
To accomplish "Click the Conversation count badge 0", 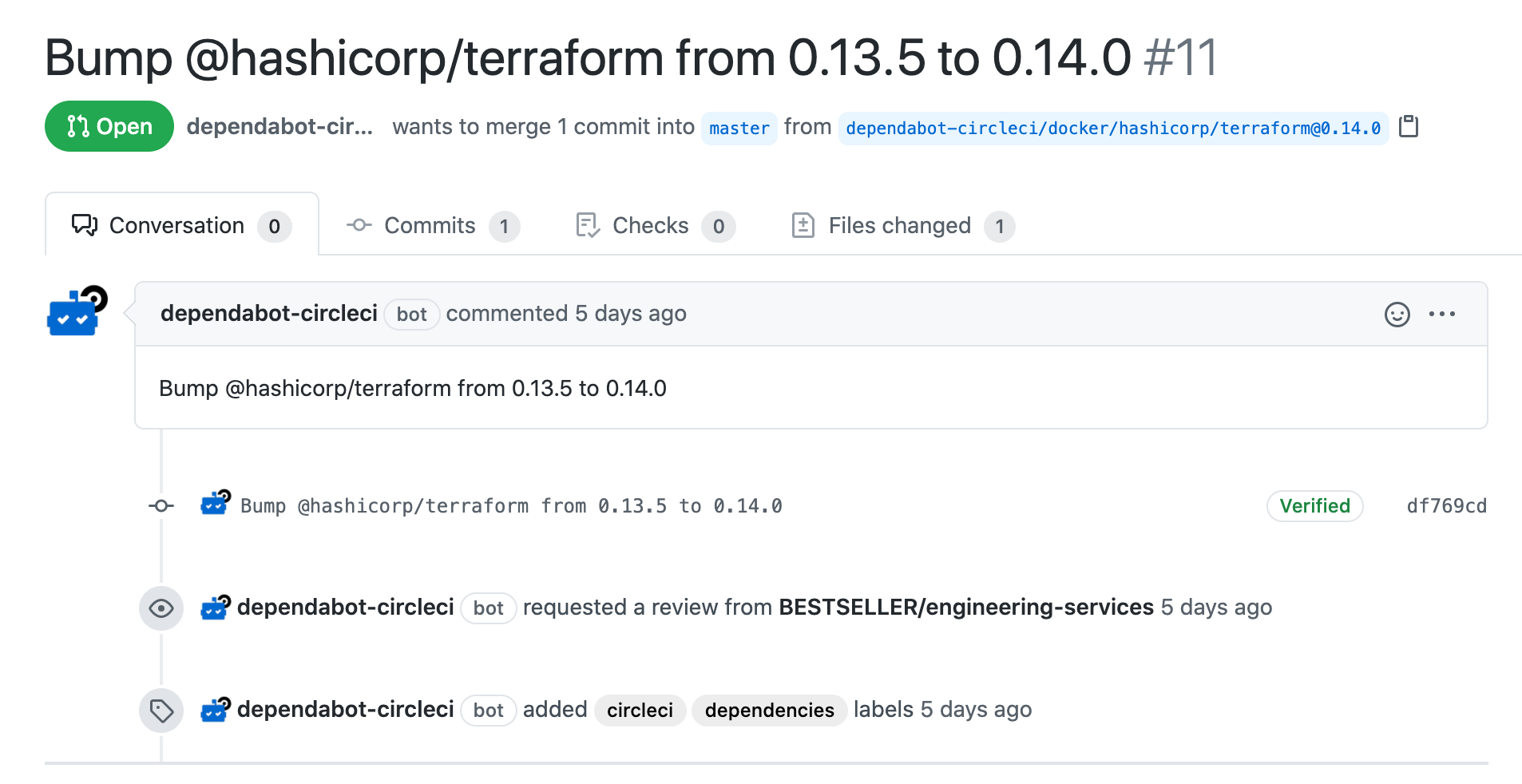I will tap(274, 226).
